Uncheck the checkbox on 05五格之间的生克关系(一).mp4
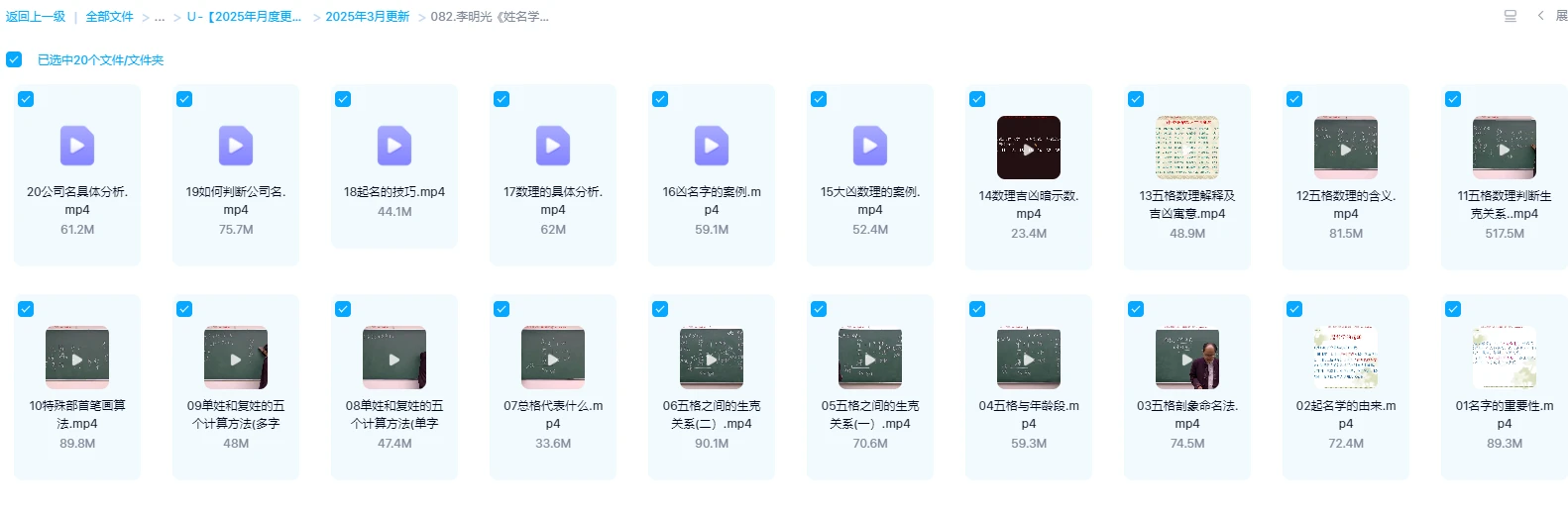The width and height of the screenshot is (1568, 515). click(819, 309)
